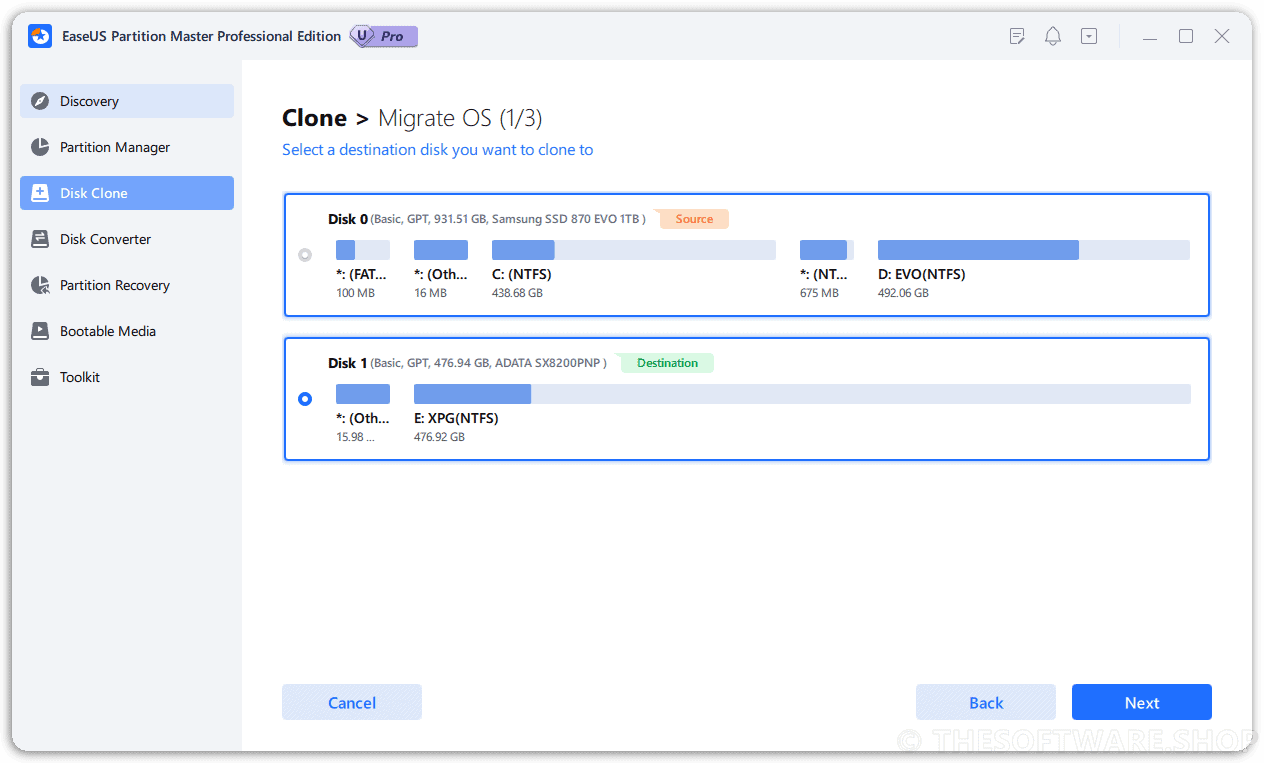This screenshot has width=1264, height=763.
Task: Click the 438.68 GB size text
Action: click(x=517, y=293)
